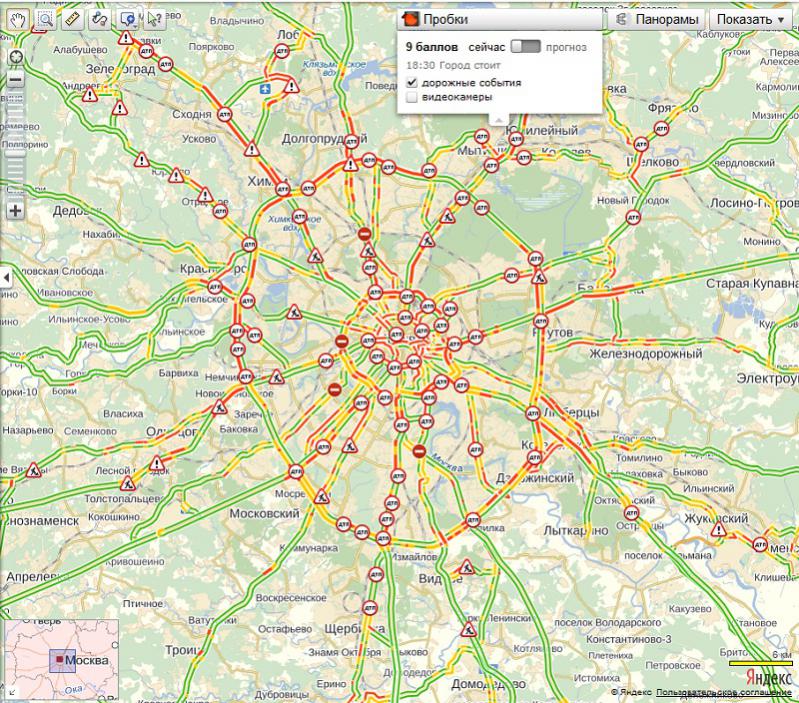This screenshot has height=703, width=799.
Task: Select the ruler distance tool
Action: [73, 20]
